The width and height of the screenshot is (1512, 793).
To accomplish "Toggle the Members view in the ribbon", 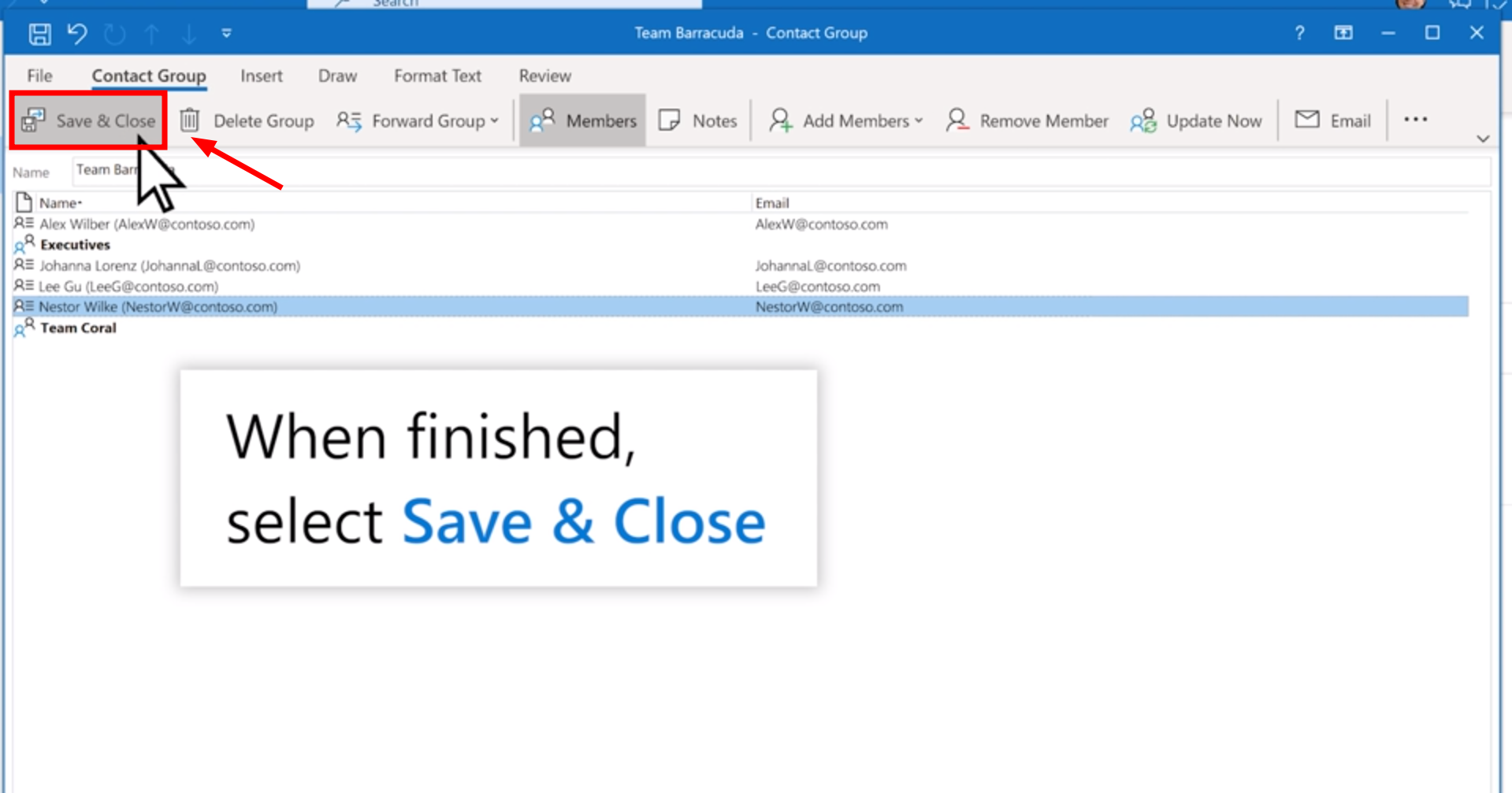I will tap(583, 120).
